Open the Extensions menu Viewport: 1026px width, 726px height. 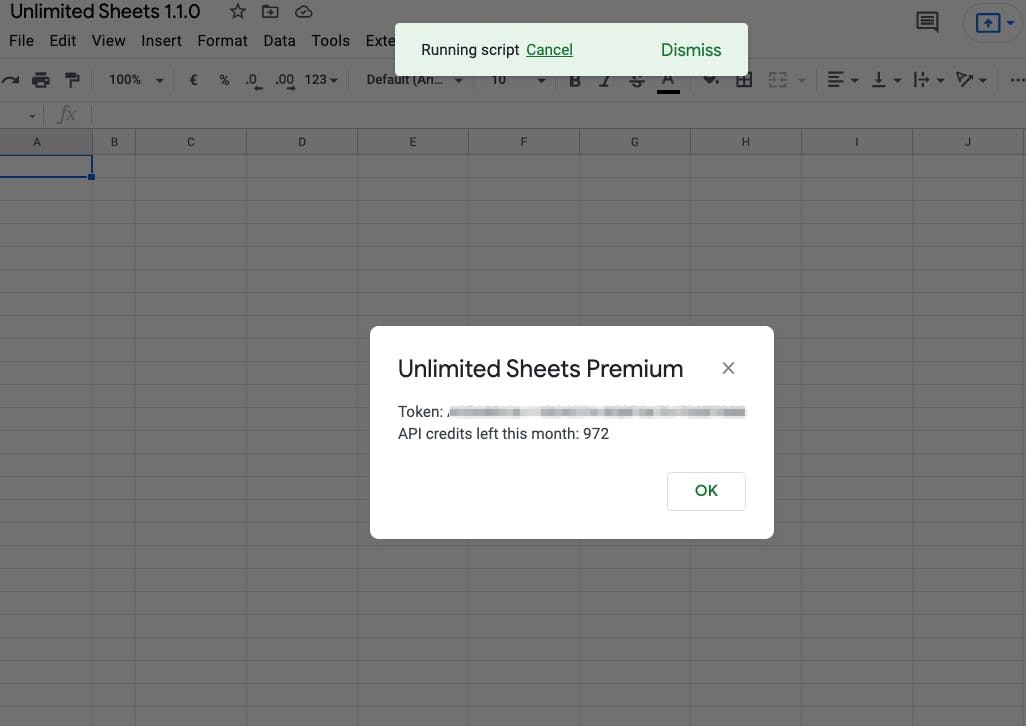tap(380, 41)
